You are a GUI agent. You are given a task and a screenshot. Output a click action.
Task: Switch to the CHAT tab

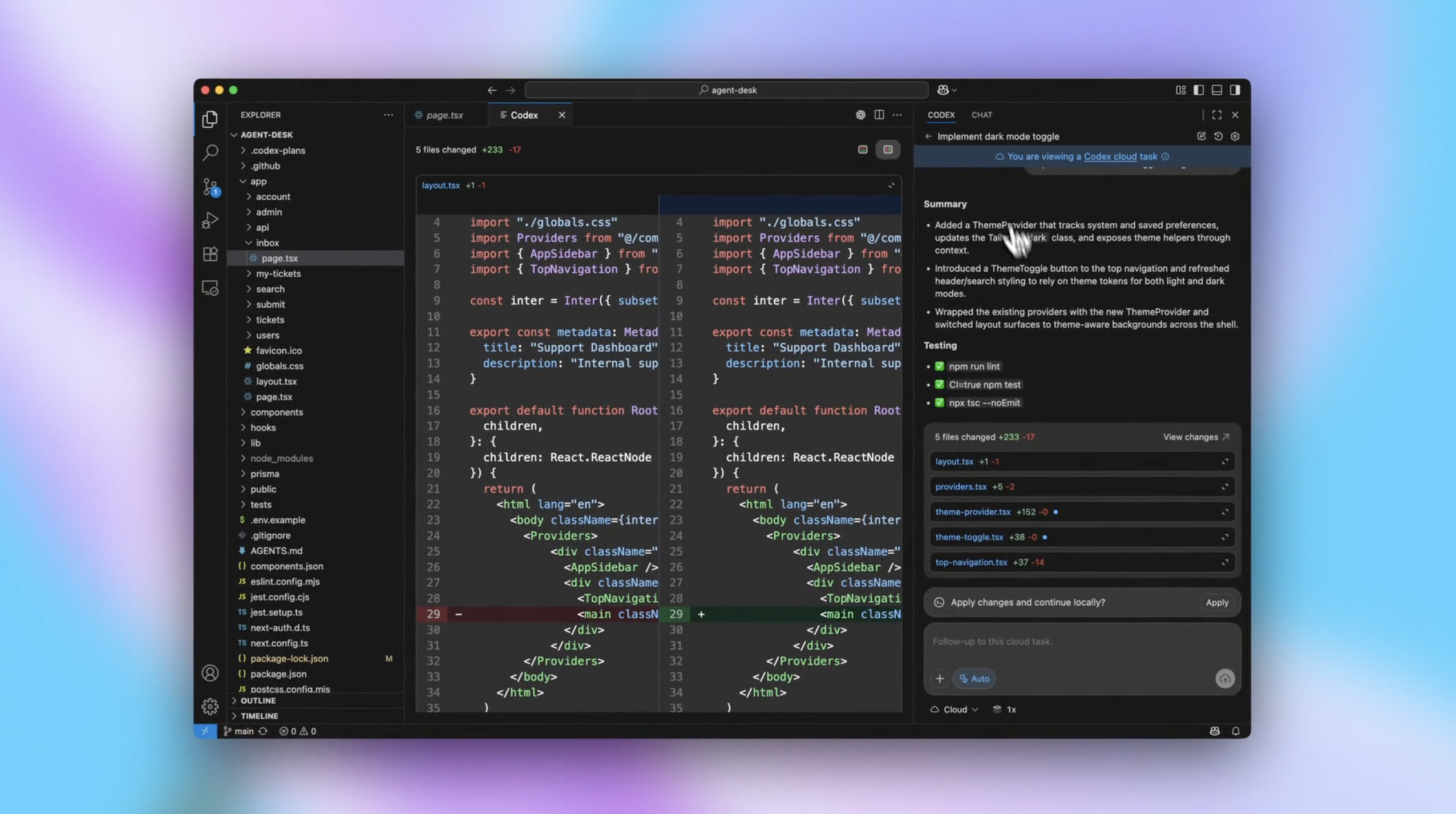[982, 115]
